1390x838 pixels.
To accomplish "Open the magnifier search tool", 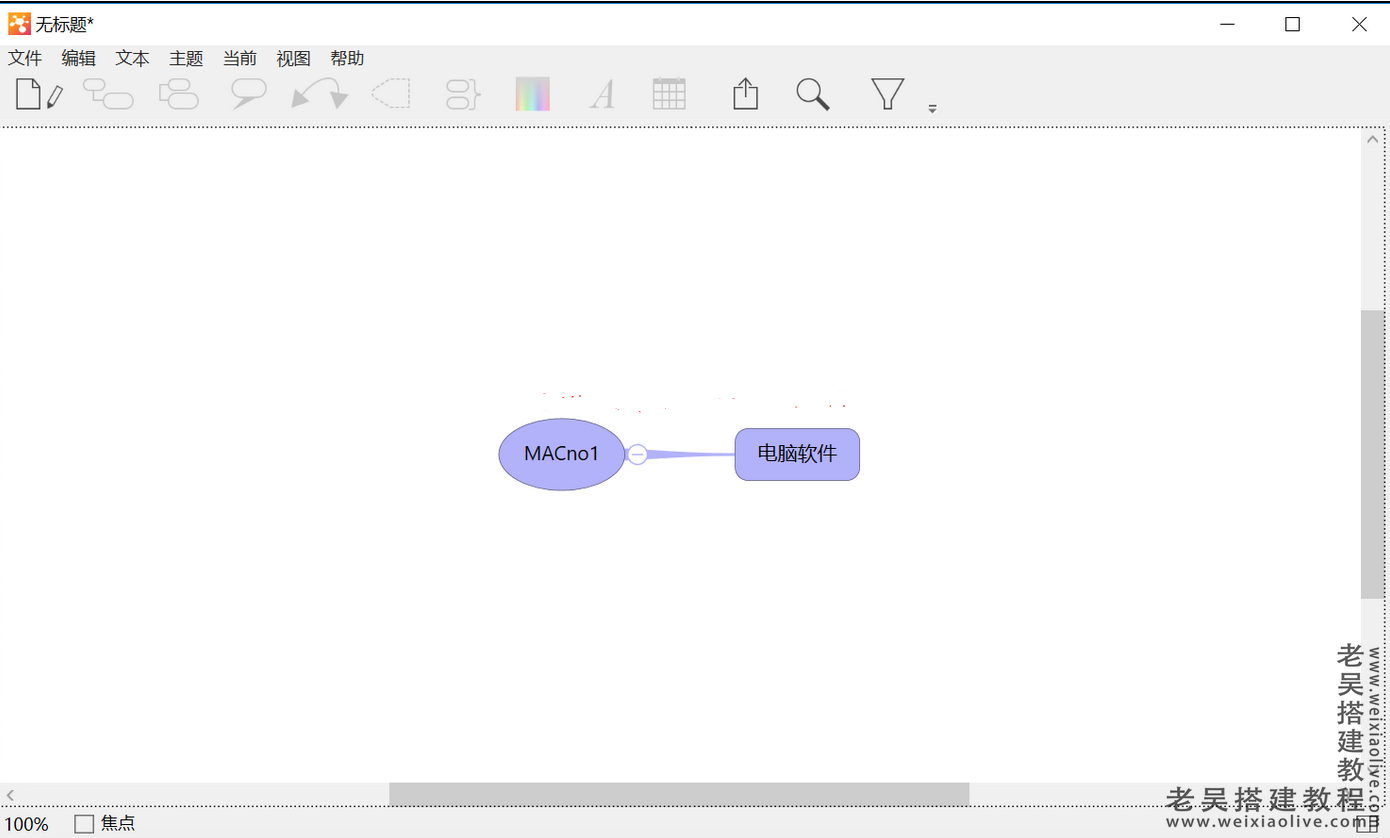I will click(x=813, y=94).
